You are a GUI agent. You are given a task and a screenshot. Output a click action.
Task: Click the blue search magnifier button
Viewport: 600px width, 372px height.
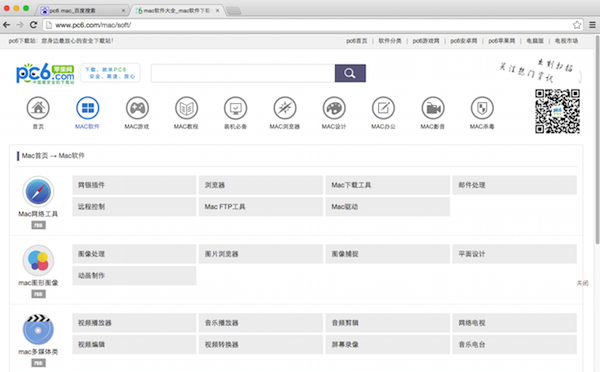(x=350, y=73)
